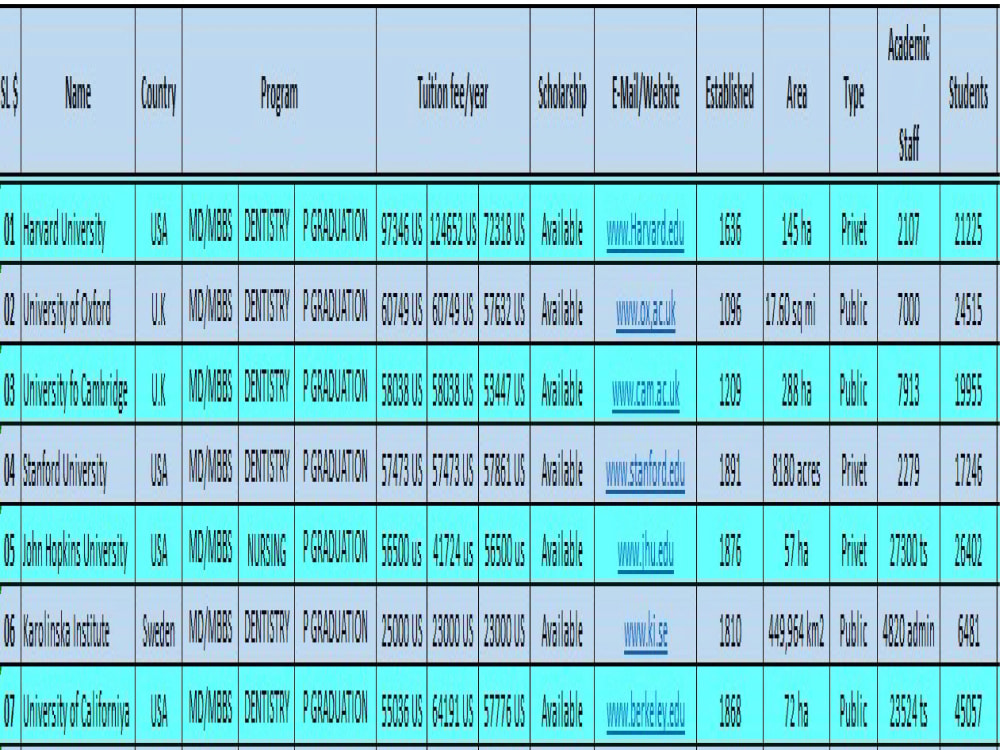Select the E-Mail/Website header cell
Image resolution: width=1000 pixels, height=750 pixels.
pos(645,93)
